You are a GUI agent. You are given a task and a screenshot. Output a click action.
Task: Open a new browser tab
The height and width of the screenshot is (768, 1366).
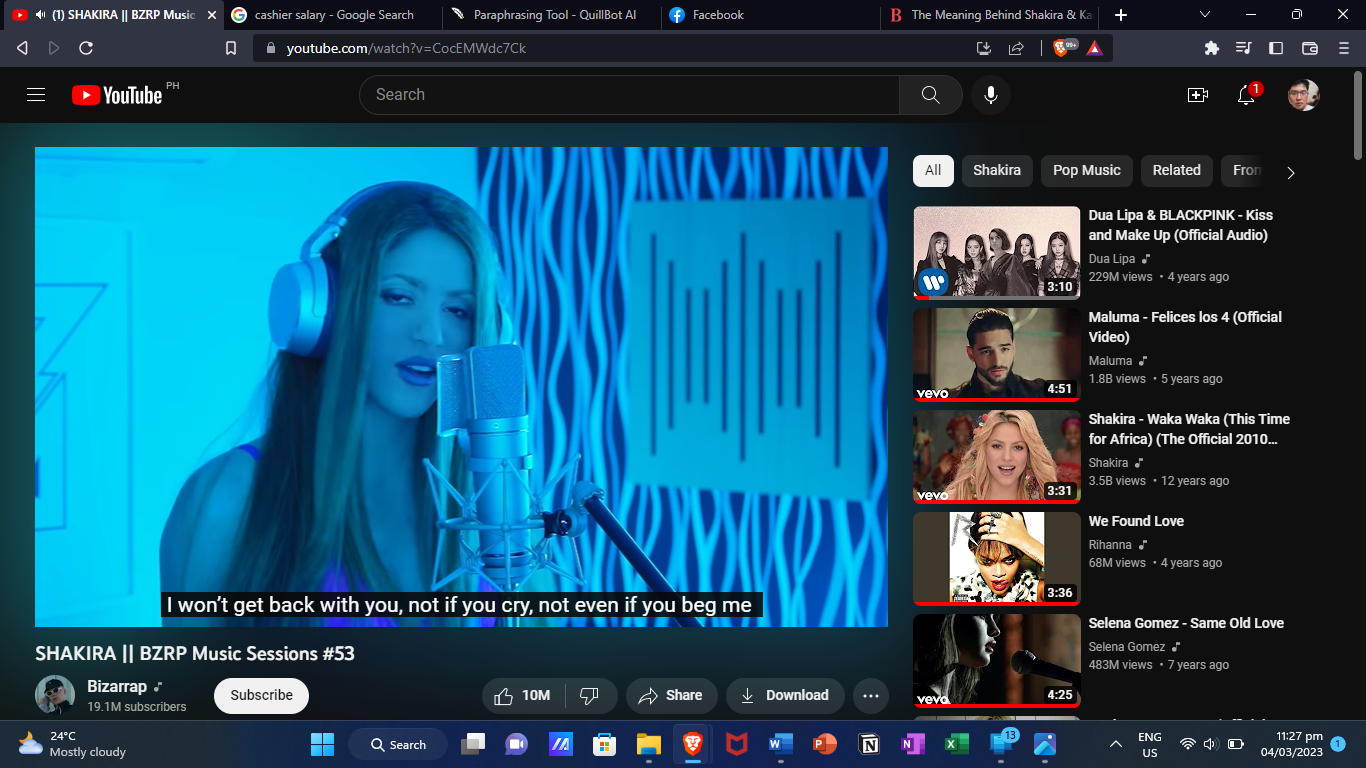(1121, 15)
